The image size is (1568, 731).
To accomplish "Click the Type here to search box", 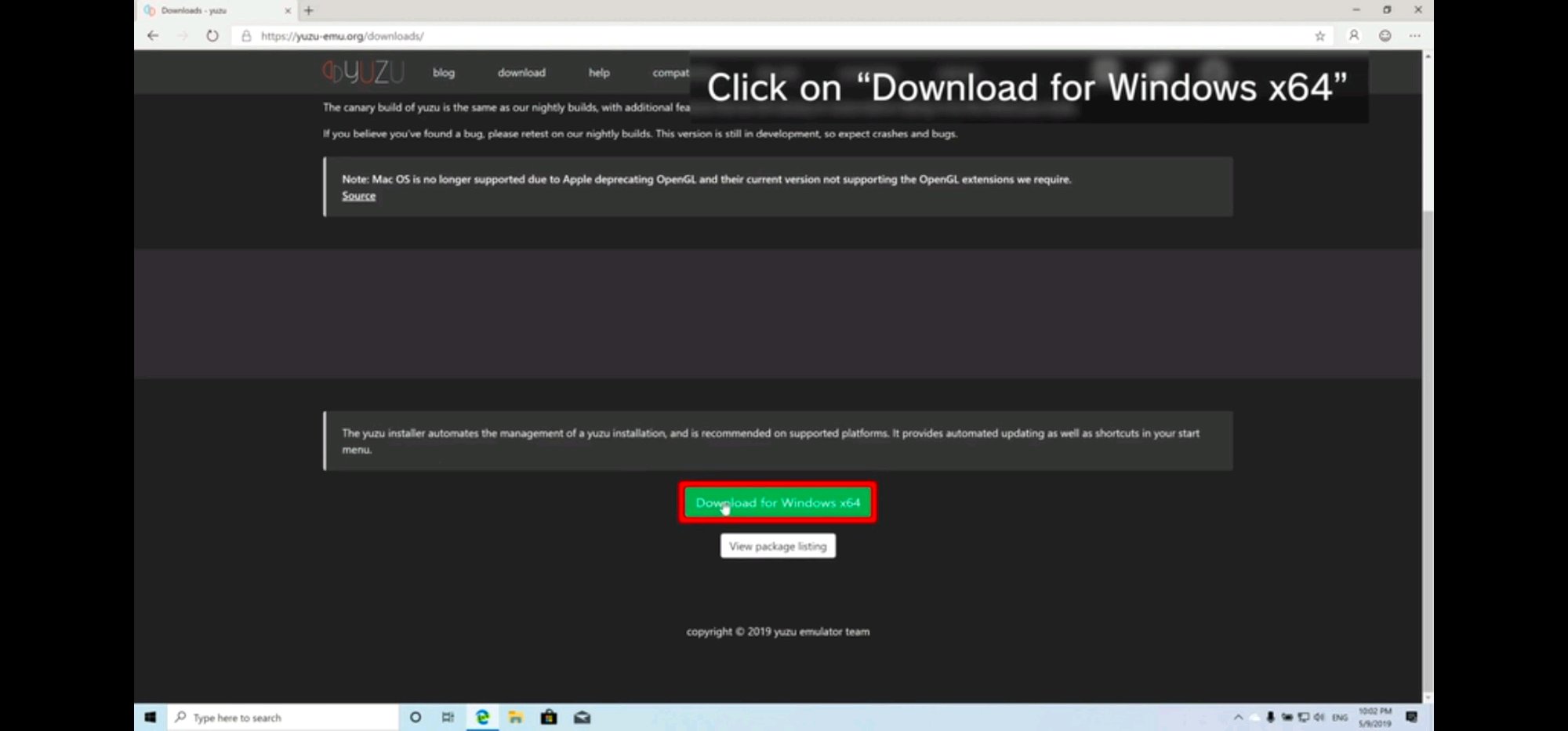I will tap(283, 718).
